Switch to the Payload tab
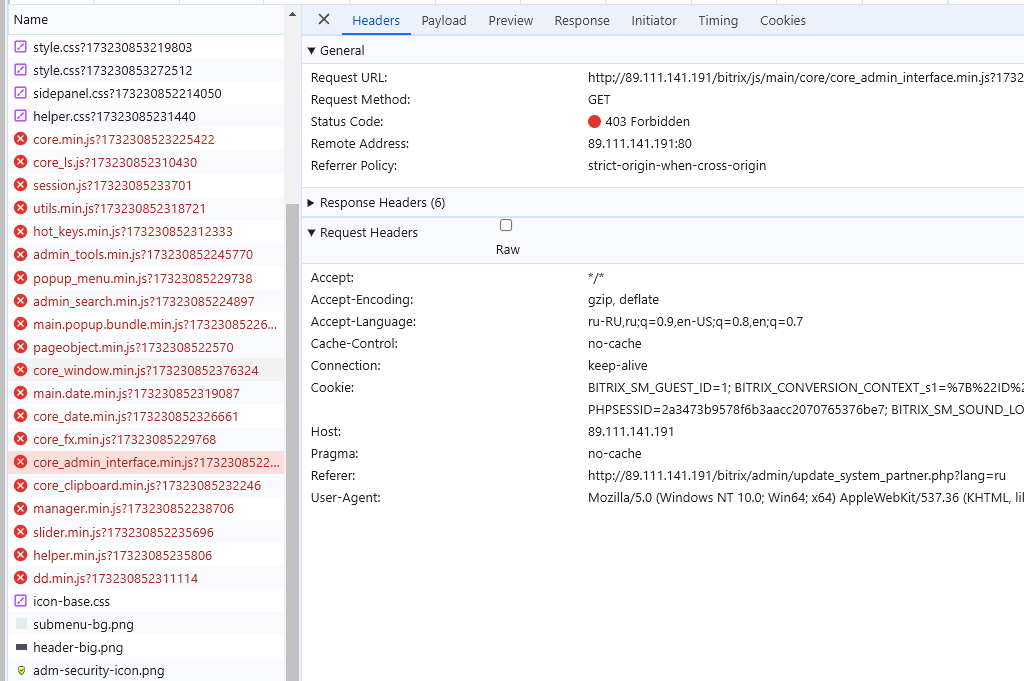This screenshot has width=1024, height=681. coord(444,21)
